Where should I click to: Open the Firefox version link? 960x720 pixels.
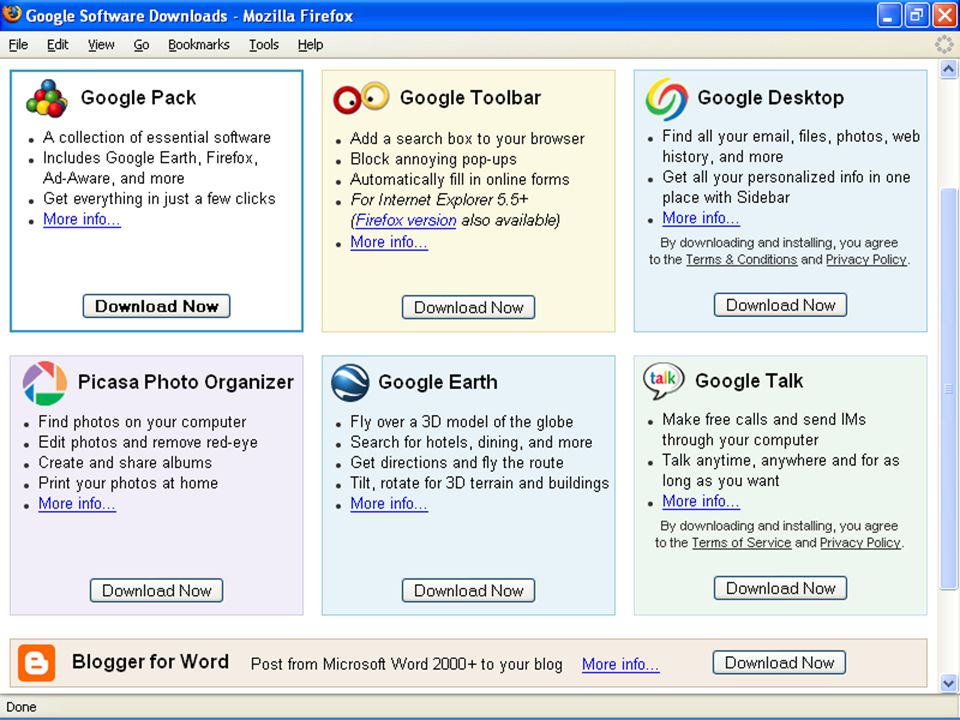tap(406, 220)
